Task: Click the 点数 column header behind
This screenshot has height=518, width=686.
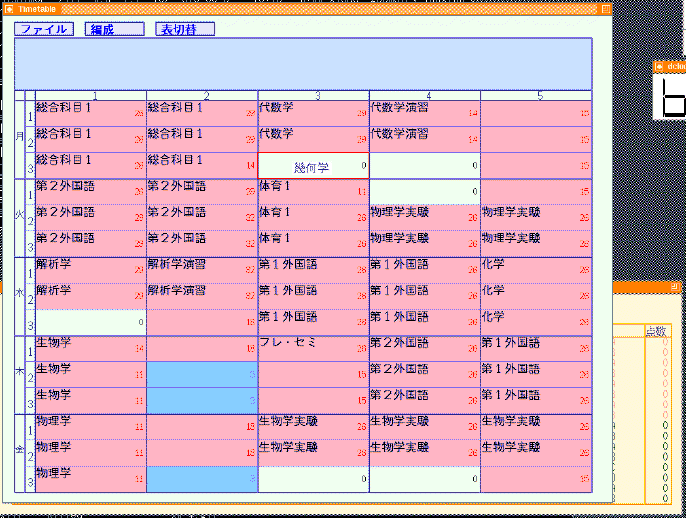Action: tap(657, 331)
